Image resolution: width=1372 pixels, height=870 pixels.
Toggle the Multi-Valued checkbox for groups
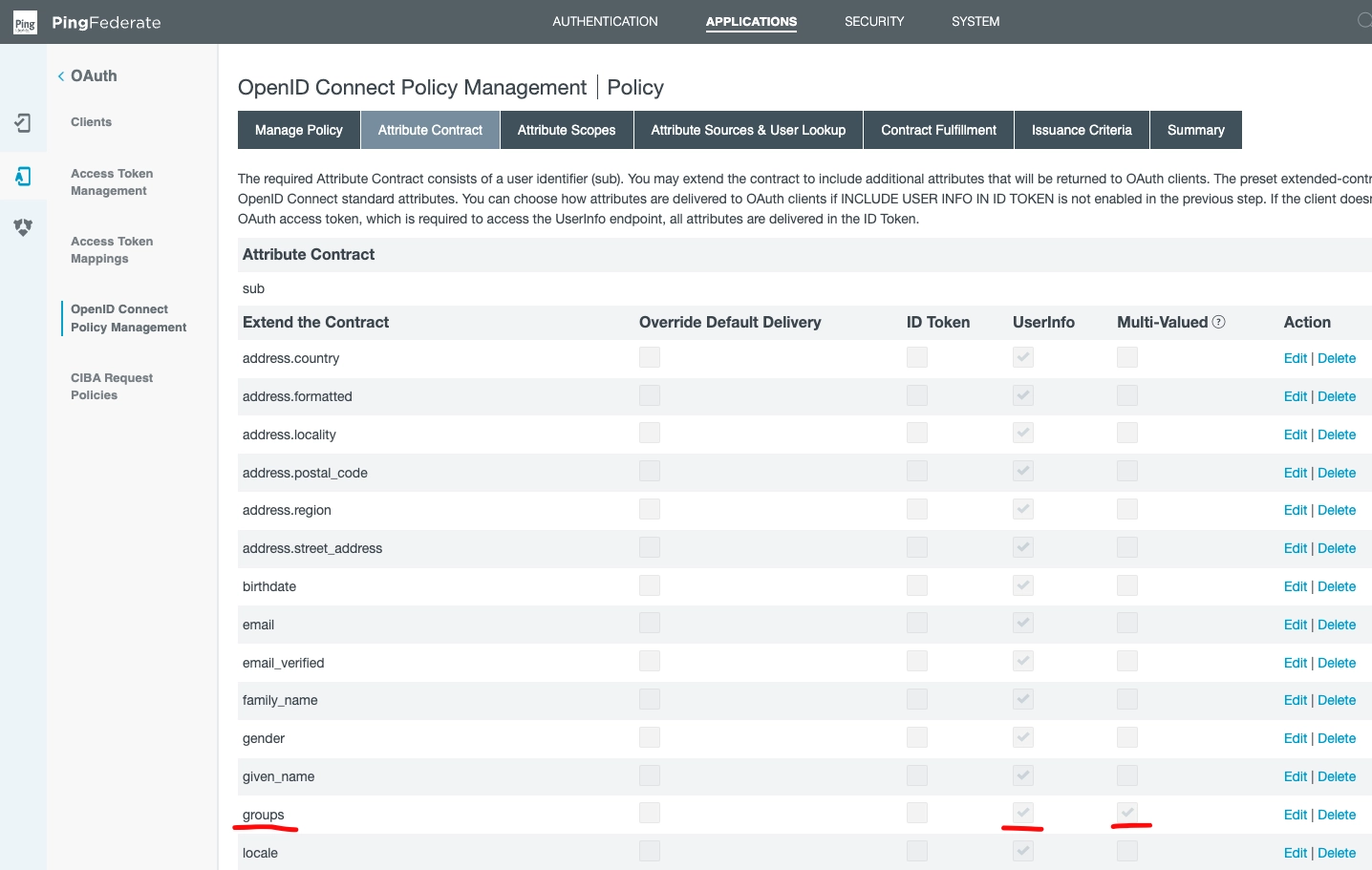[x=1127, y=813]
